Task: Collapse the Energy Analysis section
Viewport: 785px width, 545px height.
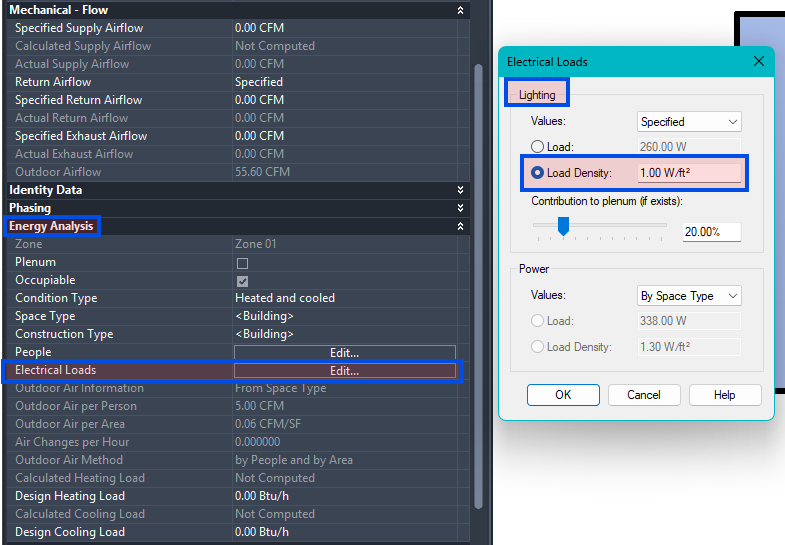Action: pyautogui.click(x=460, y=226)
